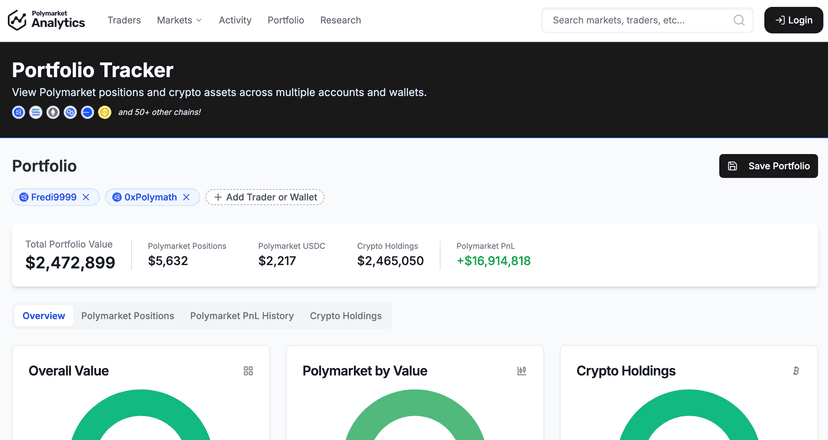
Task: Click the $2,217 Polymarket USDC value
Action: pos(277,261)
